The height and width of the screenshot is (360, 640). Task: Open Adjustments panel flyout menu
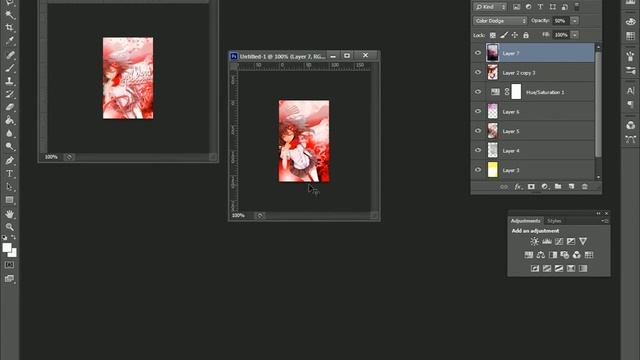tap(604, 221)
